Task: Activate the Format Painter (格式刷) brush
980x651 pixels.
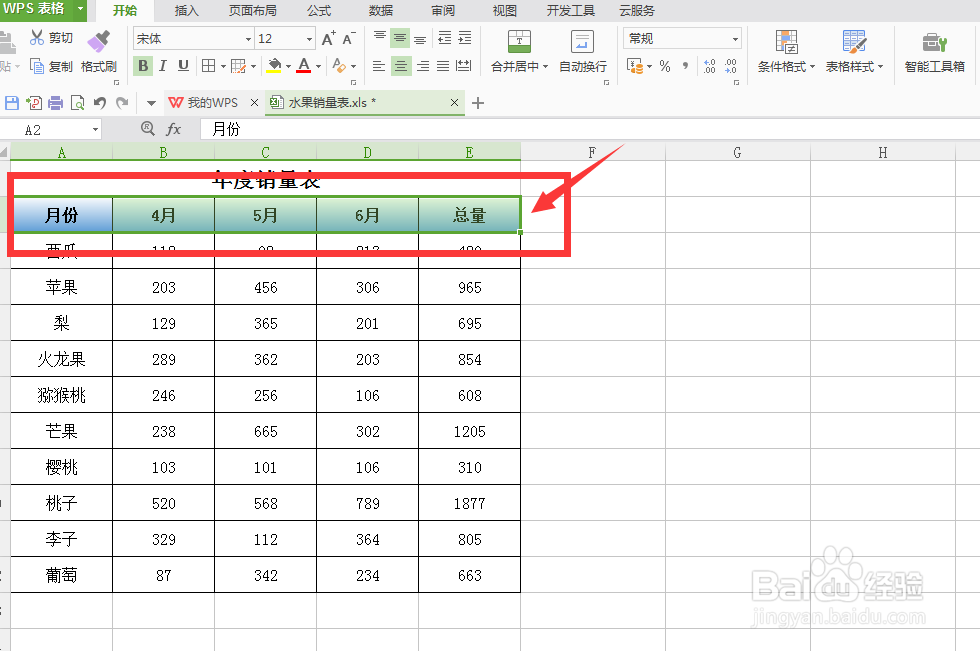Action: [98, 41]
